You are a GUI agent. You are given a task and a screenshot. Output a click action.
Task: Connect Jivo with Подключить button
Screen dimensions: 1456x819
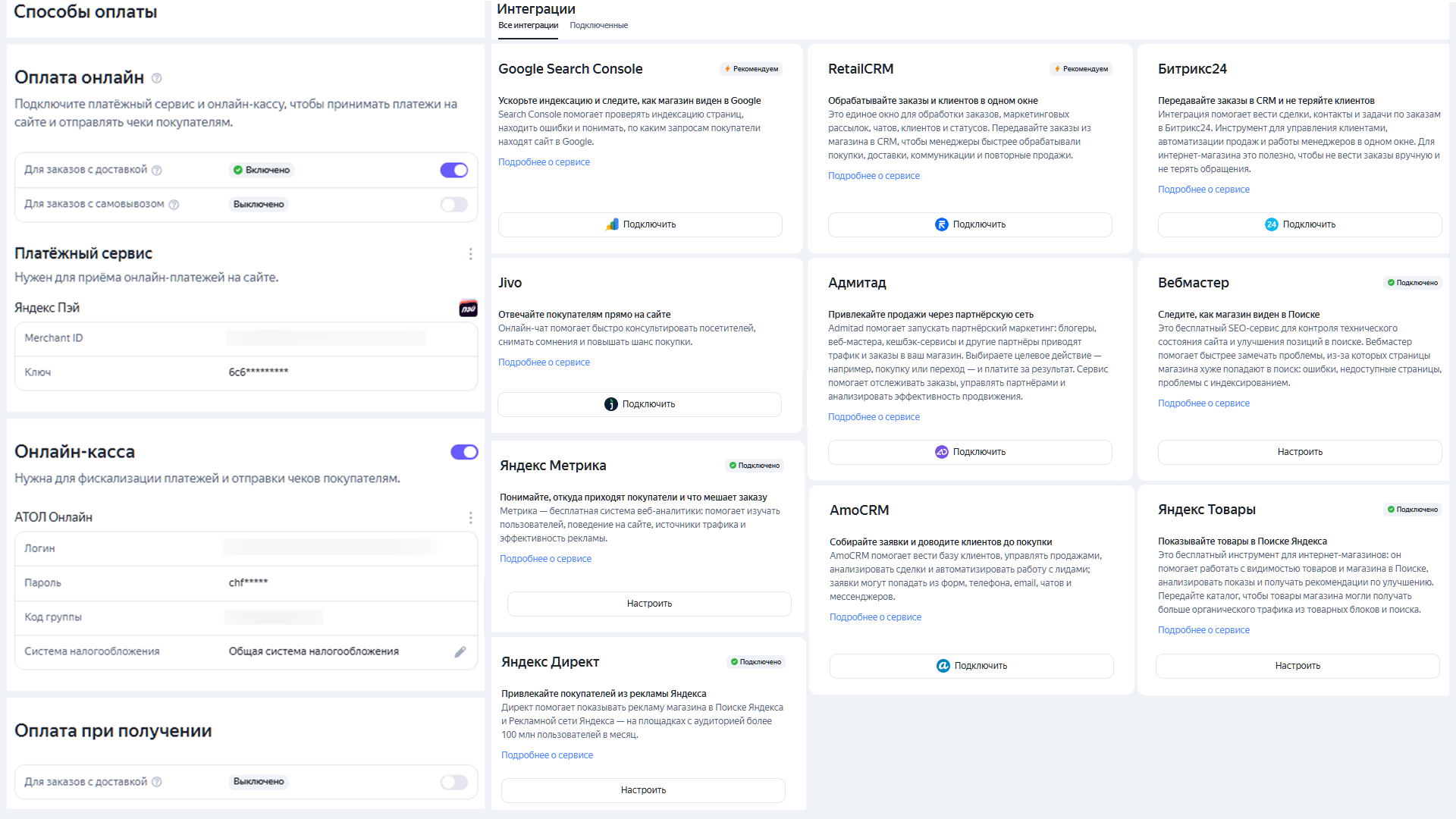[x=639, y=404]
